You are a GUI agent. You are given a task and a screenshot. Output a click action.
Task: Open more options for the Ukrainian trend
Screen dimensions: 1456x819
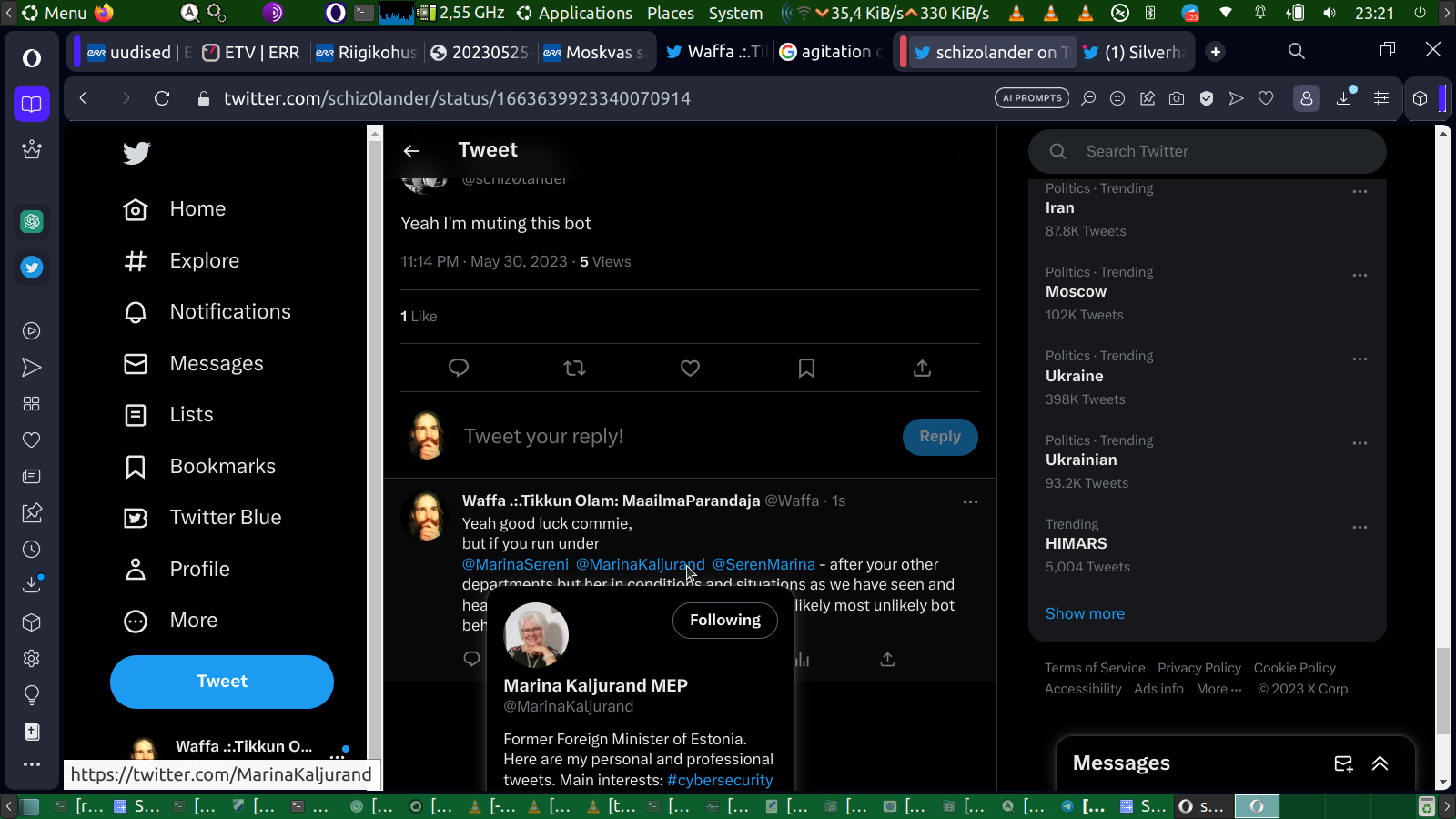click(1360, 444)
